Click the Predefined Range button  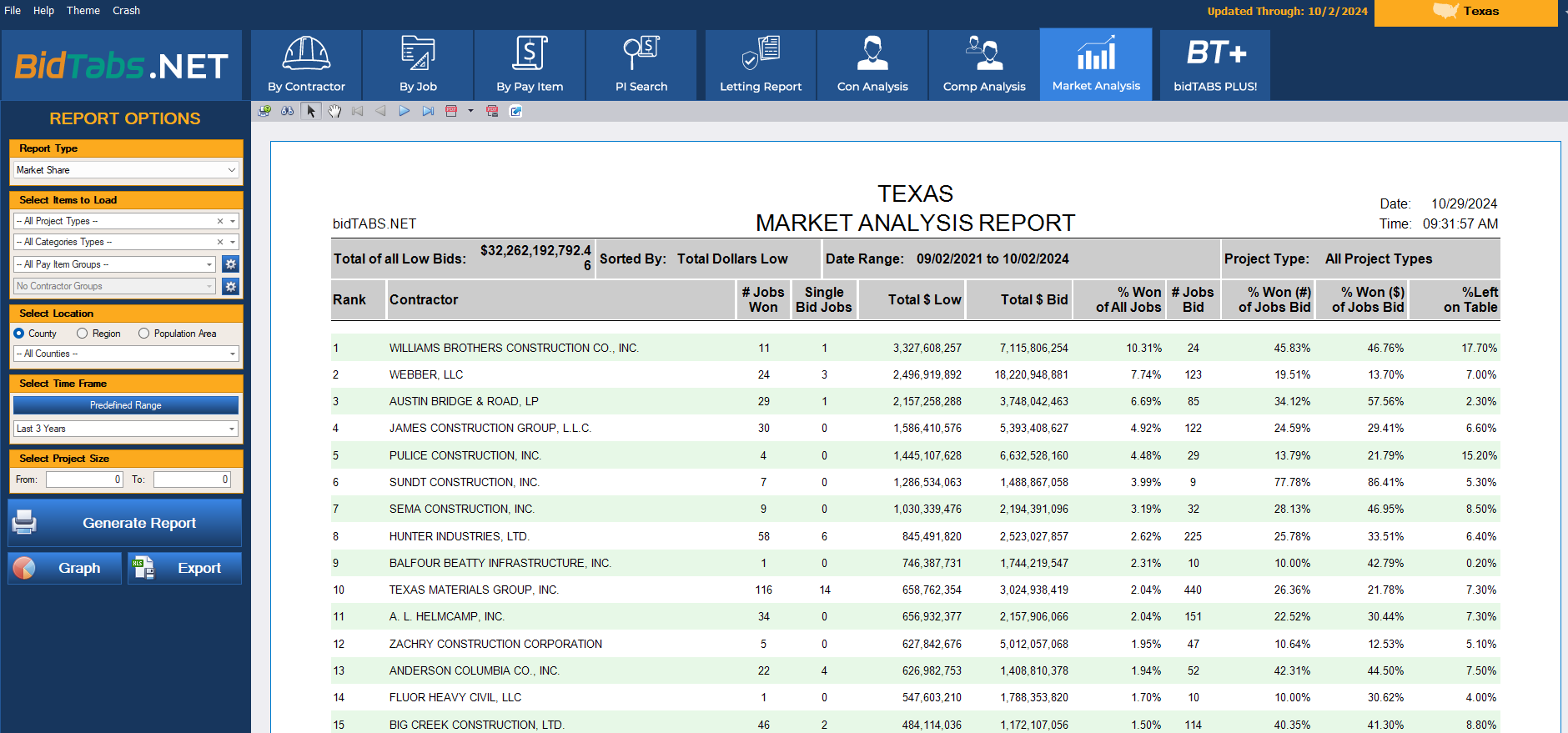[x=126, y=405]
